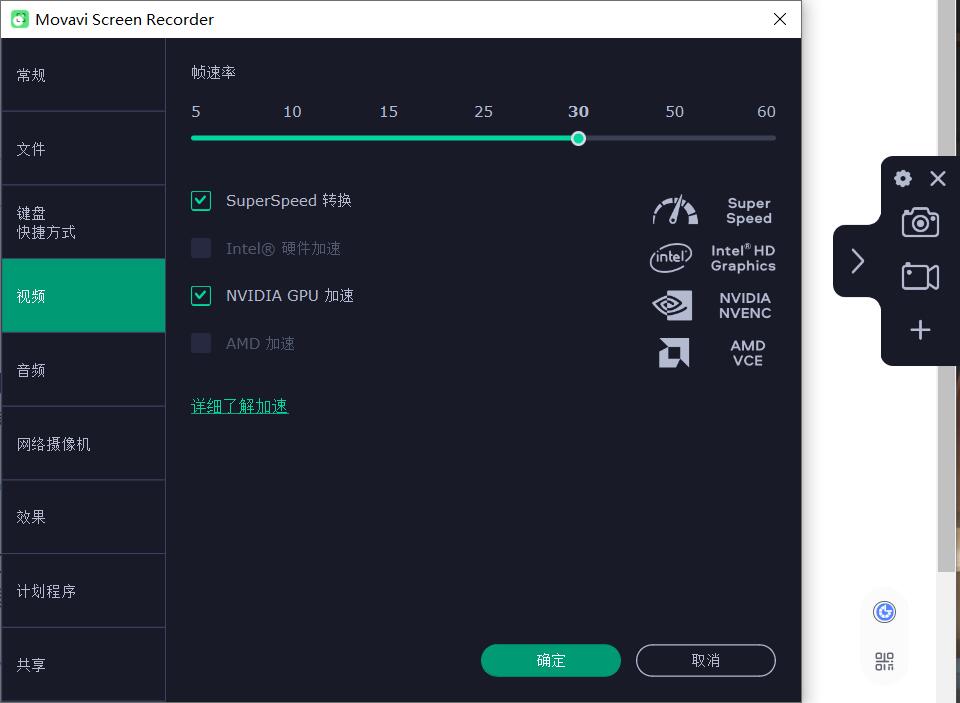Click the 25 frame rate label
960x703 pixels.
[483, 111]
